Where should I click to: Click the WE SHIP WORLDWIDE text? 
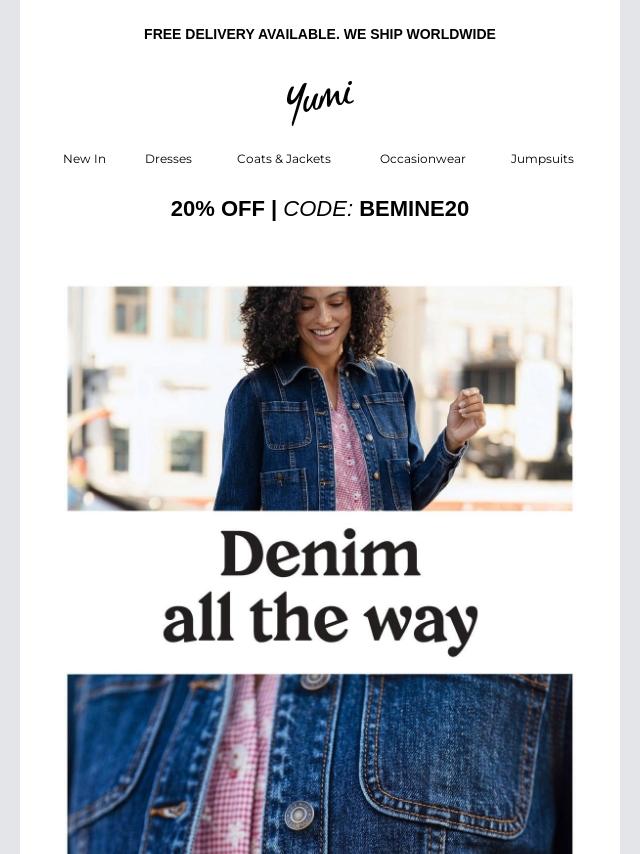(x=420, y=34)
